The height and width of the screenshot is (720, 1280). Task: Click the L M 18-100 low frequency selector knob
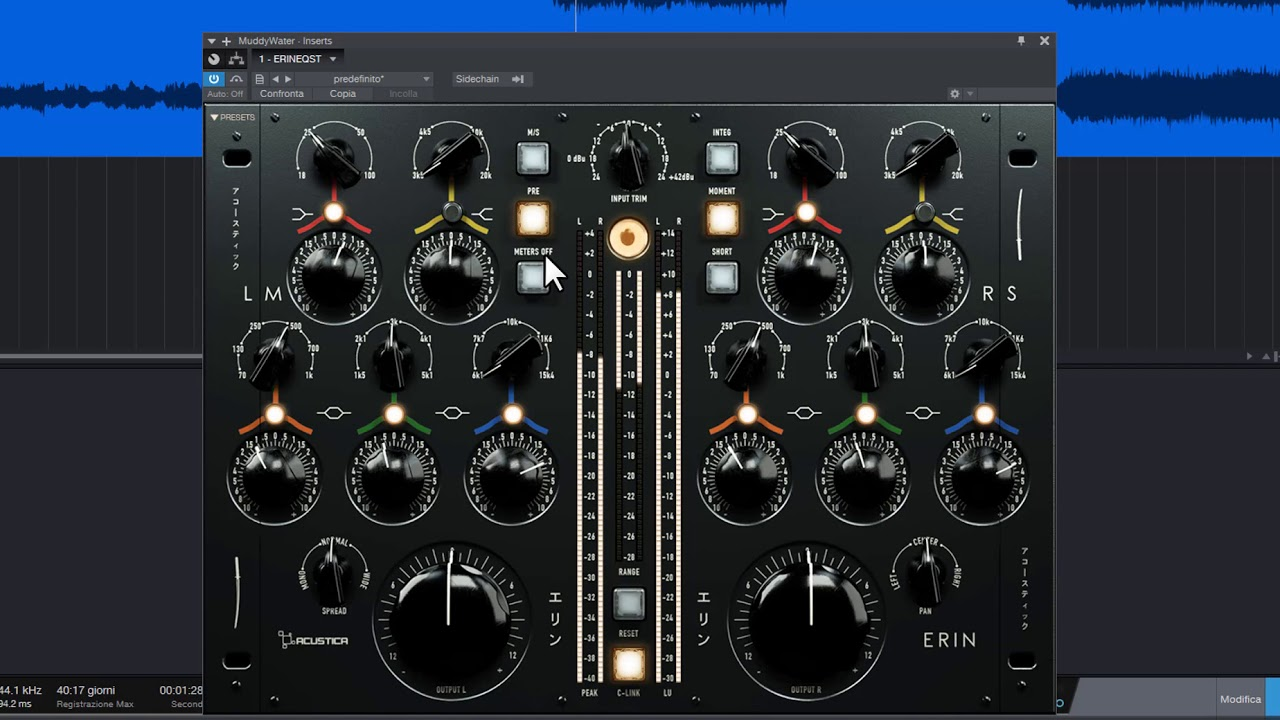pyautogui.click(x=335, y=158)
